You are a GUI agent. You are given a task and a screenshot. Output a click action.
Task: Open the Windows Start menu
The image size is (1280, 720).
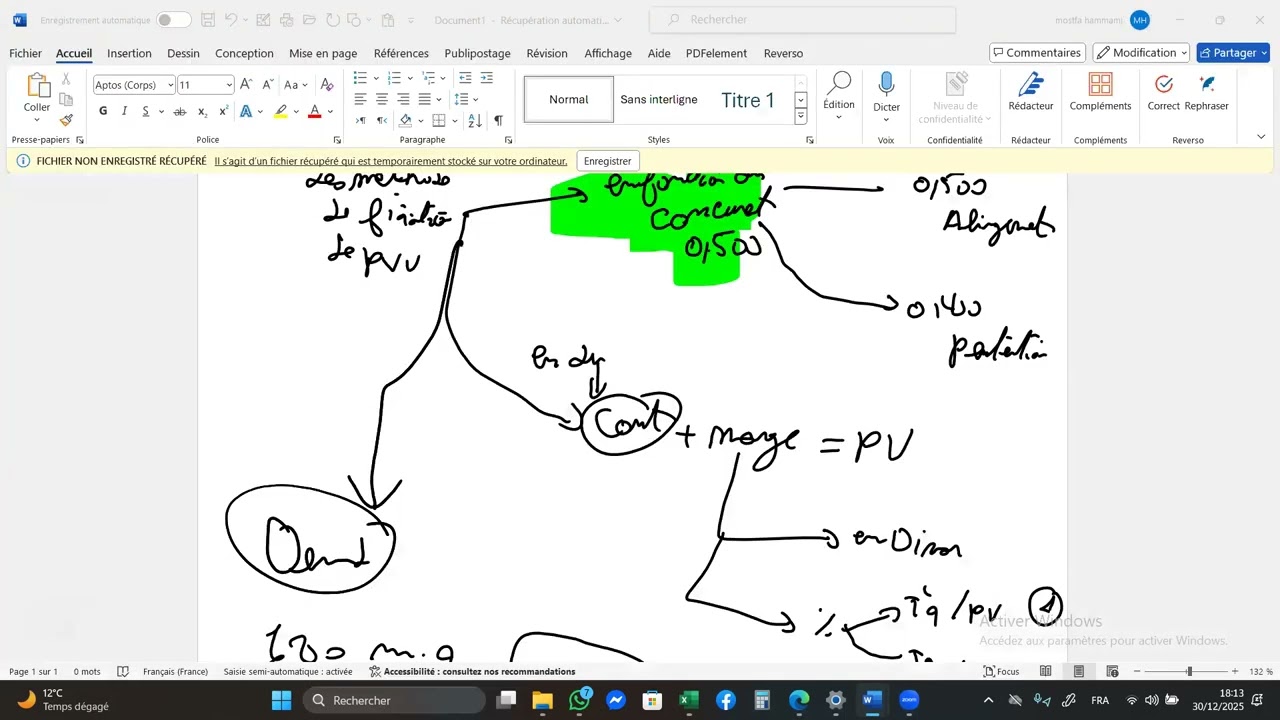(x=281, y=700)
